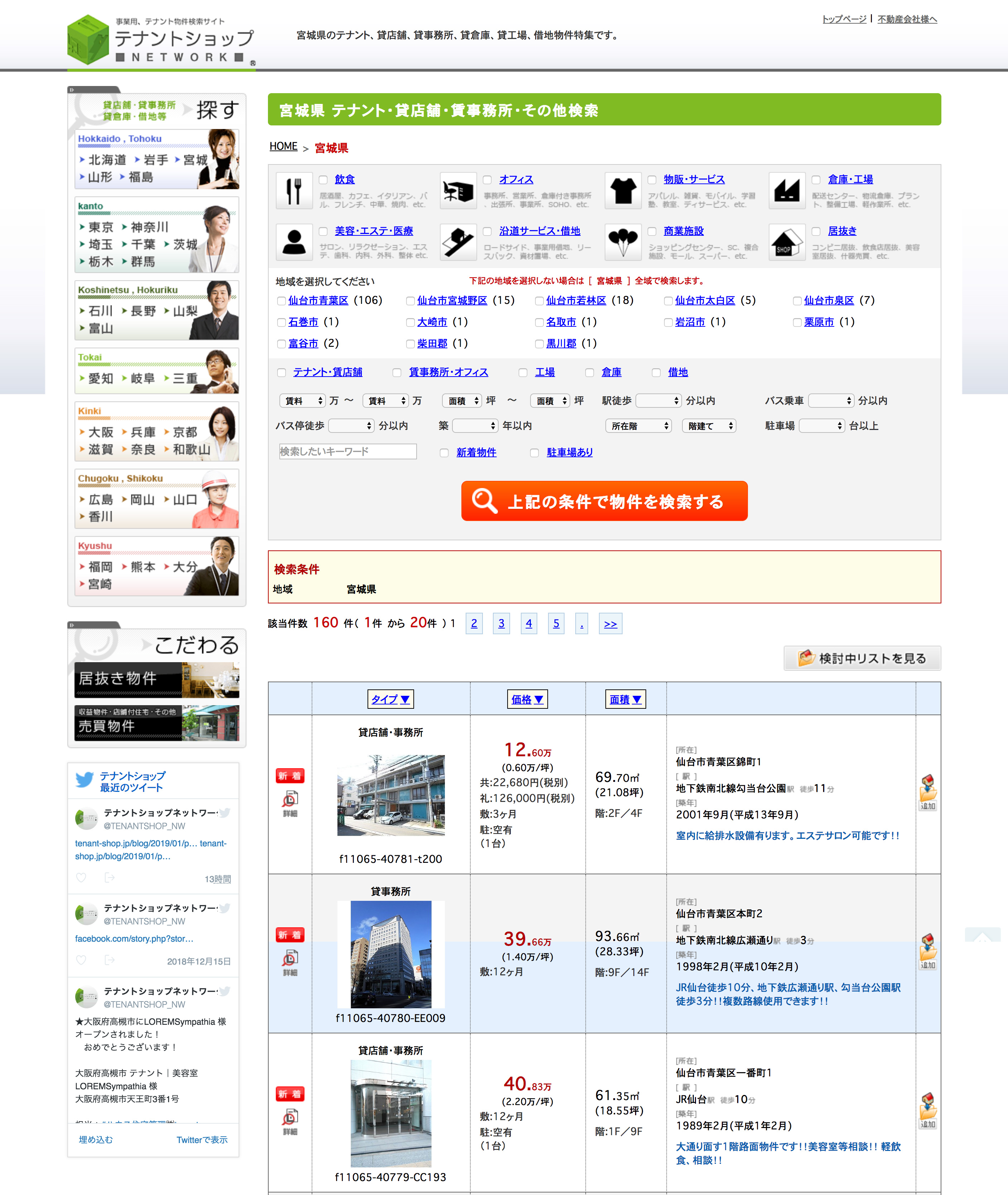Click the balloons 商業施設 icon
Screen dimensions: 1008x1195
[x=623, y=242]
